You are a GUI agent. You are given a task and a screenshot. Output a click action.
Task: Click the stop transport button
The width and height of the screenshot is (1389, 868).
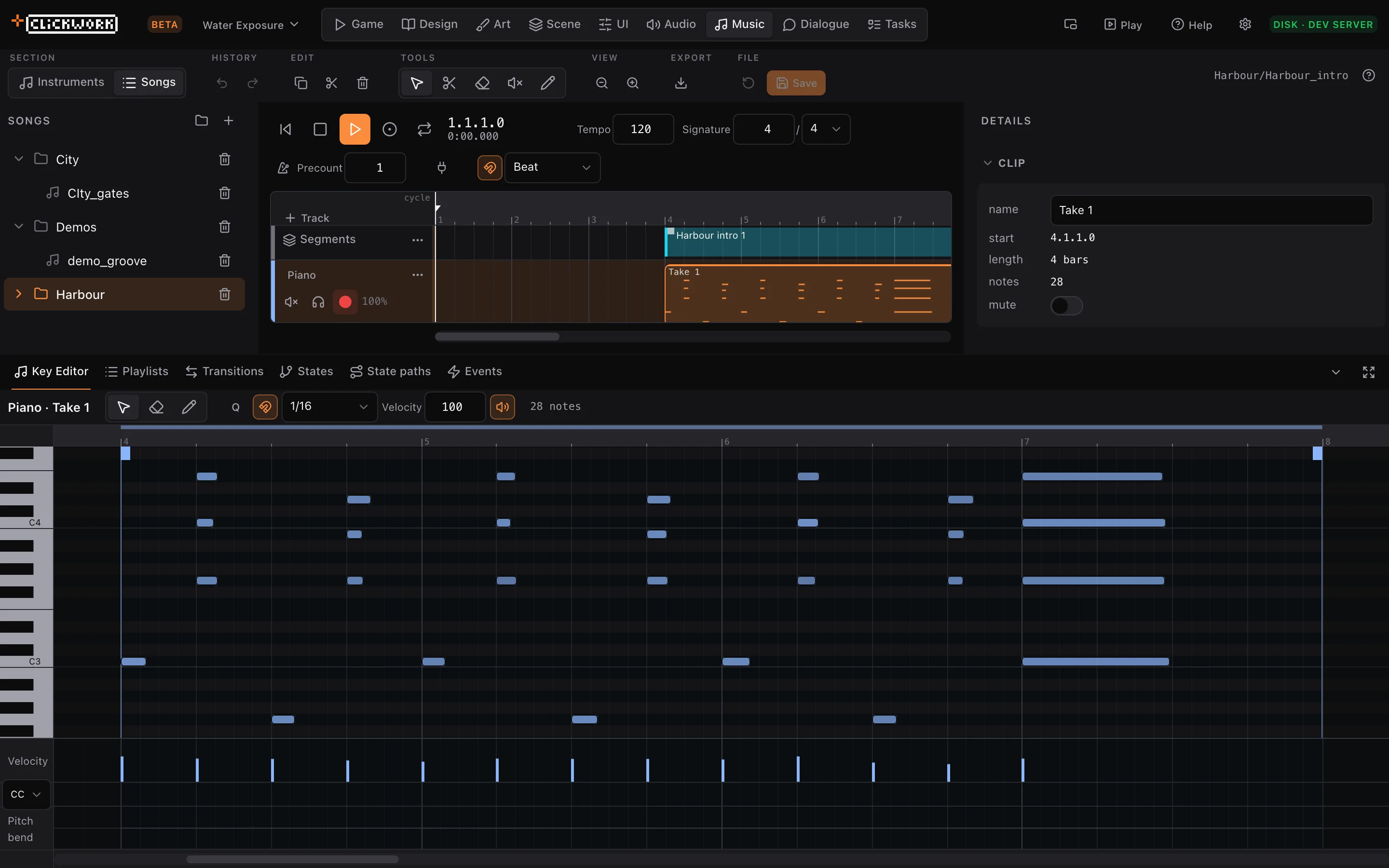[x=320, y=129]
